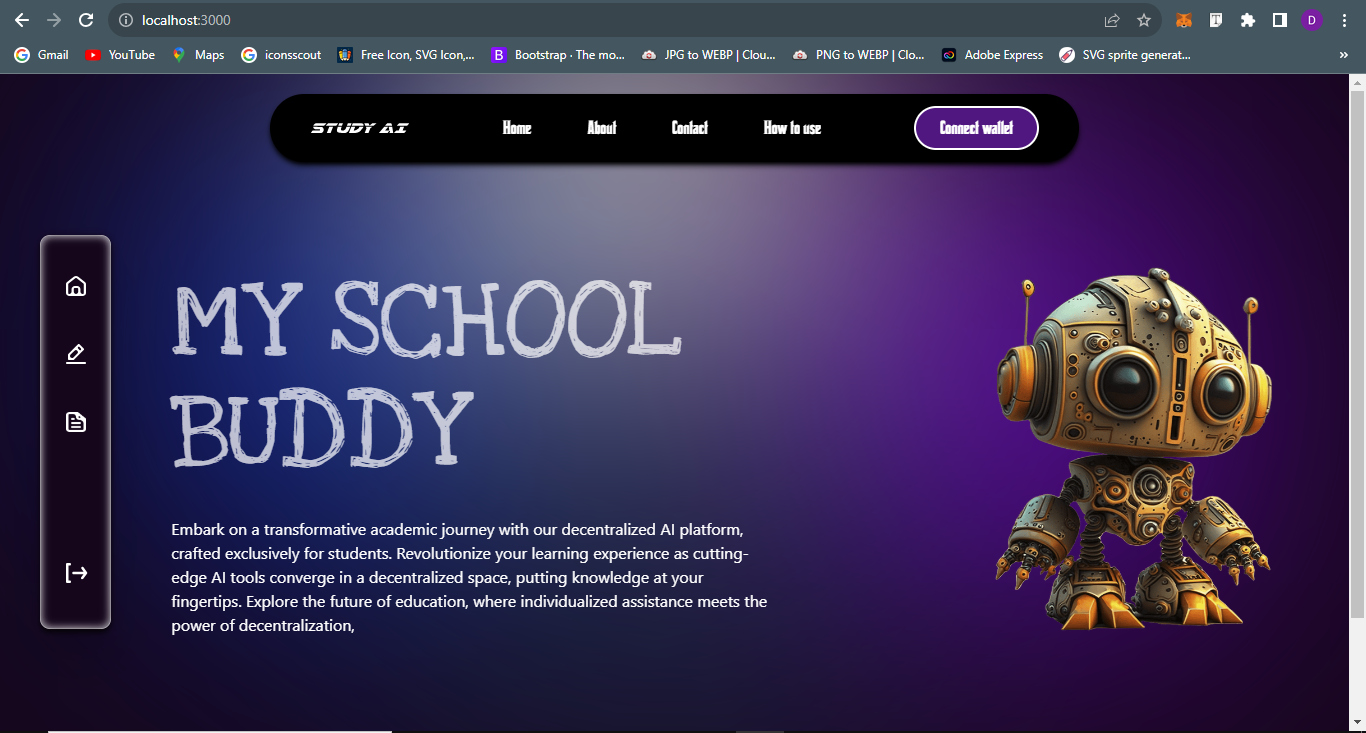The image size is (1366, 733).
Task: Select the Home icon in the left sidebar
Action: tap(76, 286)
